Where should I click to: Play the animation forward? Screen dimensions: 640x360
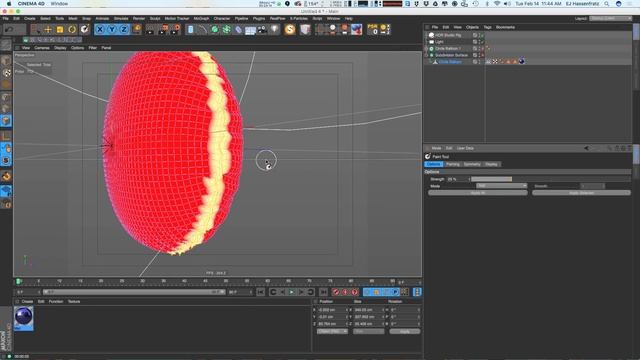click(291, 292)
